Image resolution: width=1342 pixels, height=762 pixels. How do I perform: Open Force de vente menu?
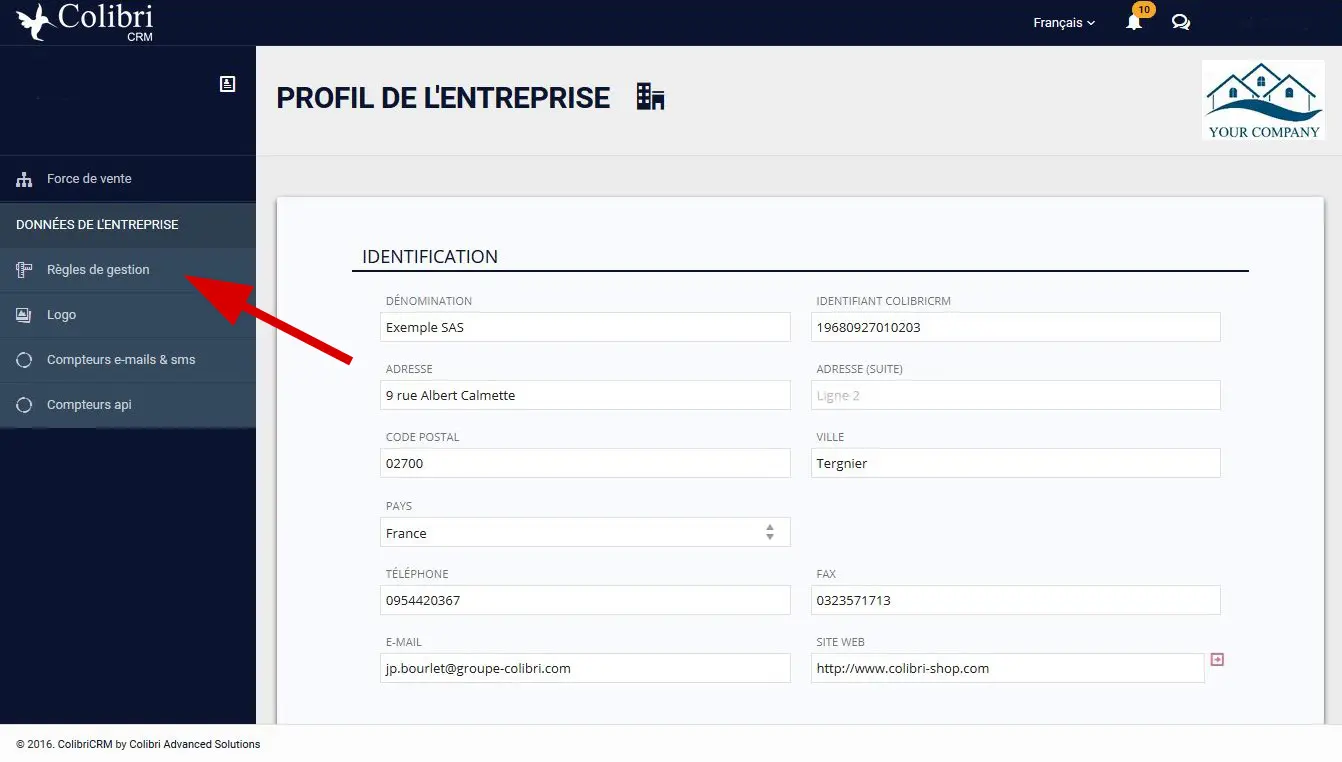click(x=128, y=179)
